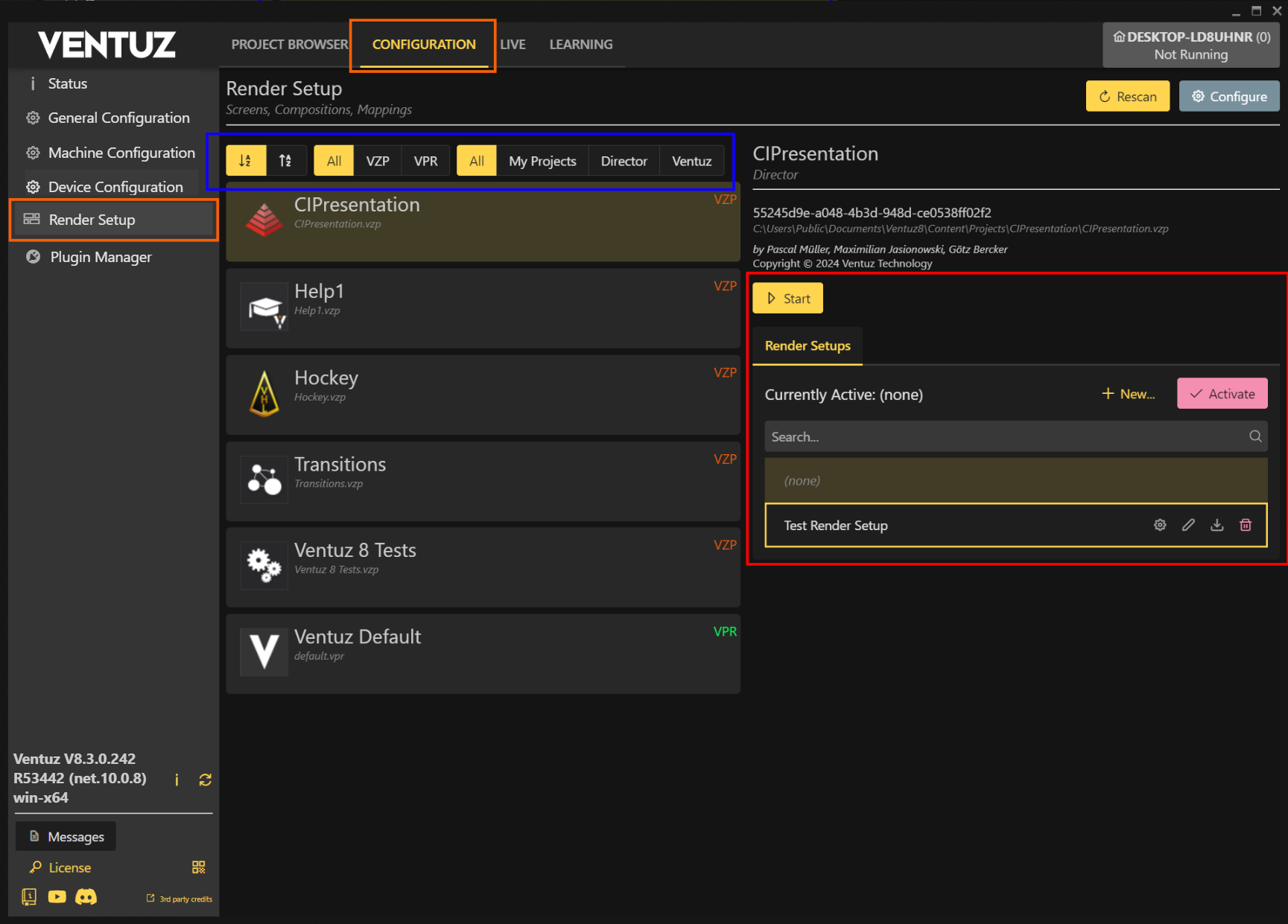Viewport: 1288px width, 924px height.
Task: Open the Discord icon in sidebar footer
Action: 86,896
